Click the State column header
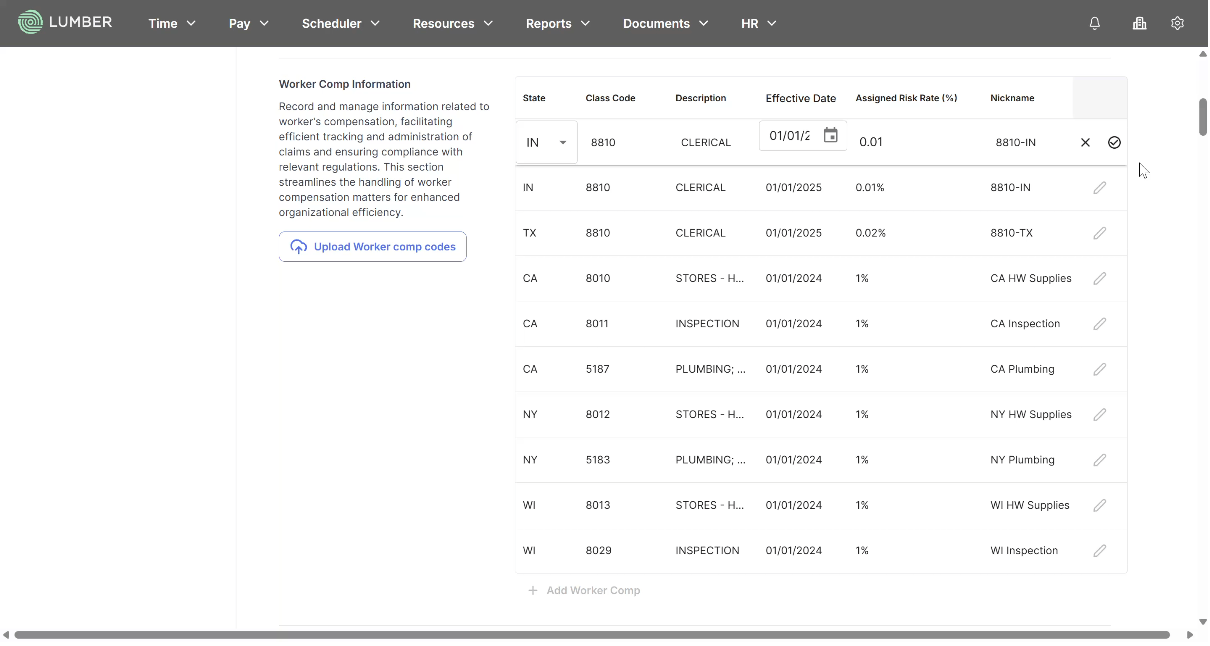The height and width of the screenshot is (646, 1210). point(534,98)
